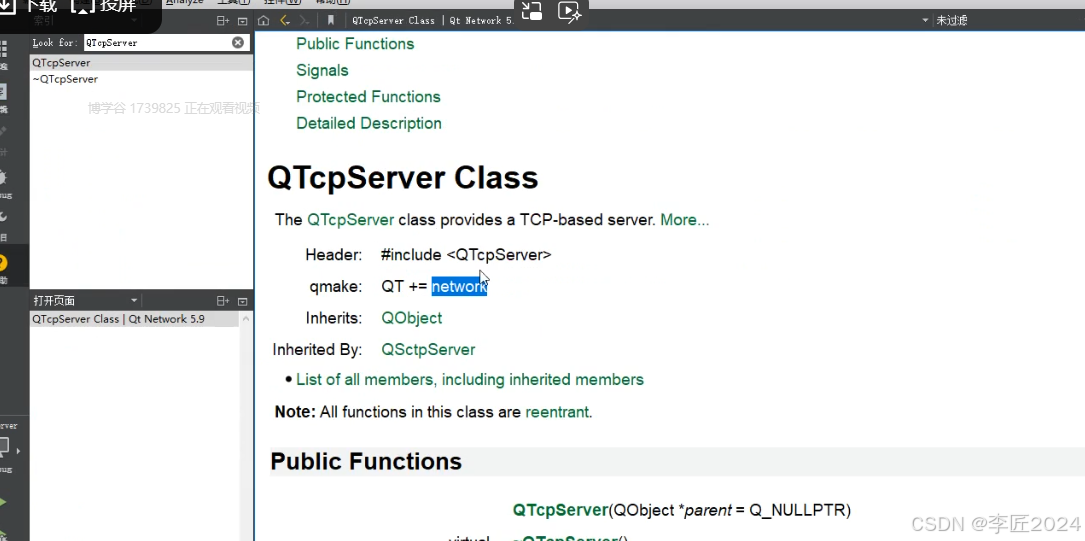Clear the Look for search field
Image resolution: width=1085 pixels, height=541 pixels.
pos(237,42)
